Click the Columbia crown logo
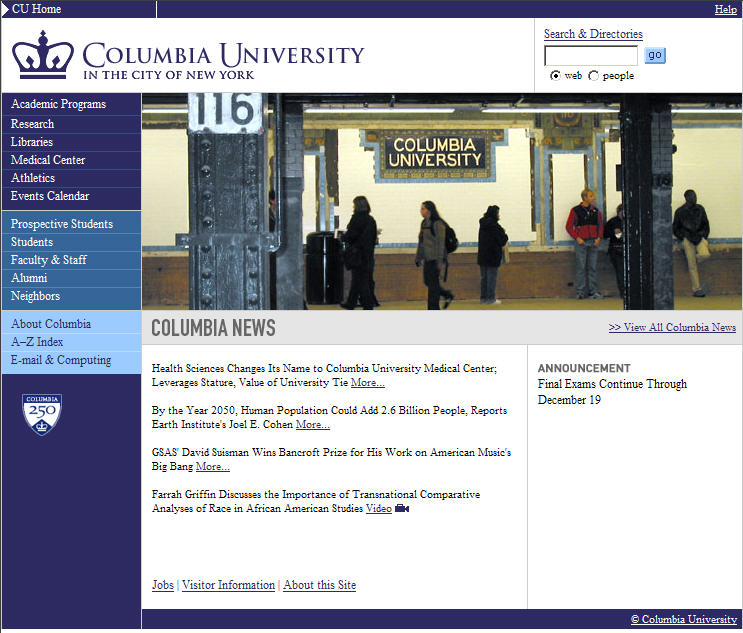The image size is (743, 633). click(43, 54)
